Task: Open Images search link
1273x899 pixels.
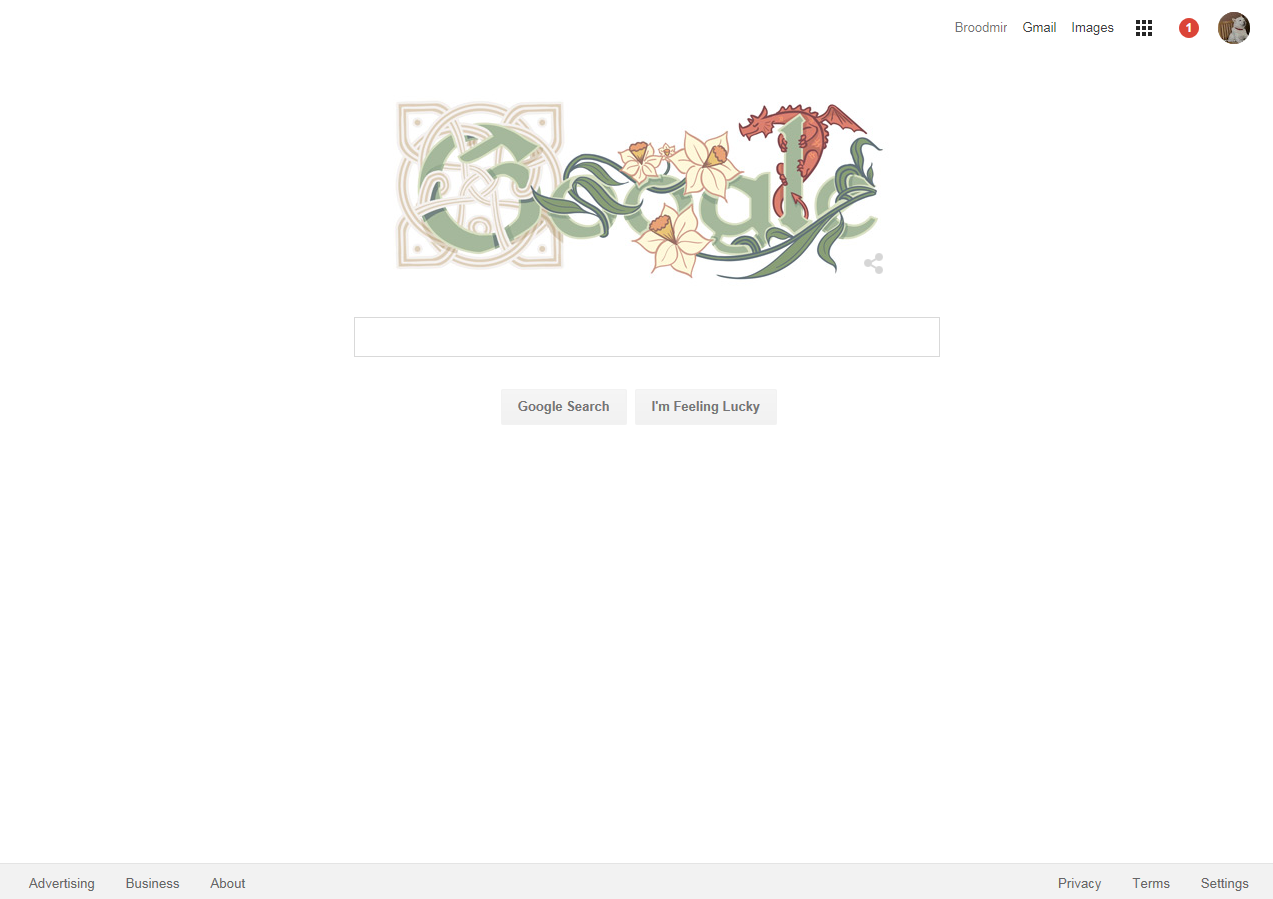Action: pyautogui.click(x=1092, y=28)
